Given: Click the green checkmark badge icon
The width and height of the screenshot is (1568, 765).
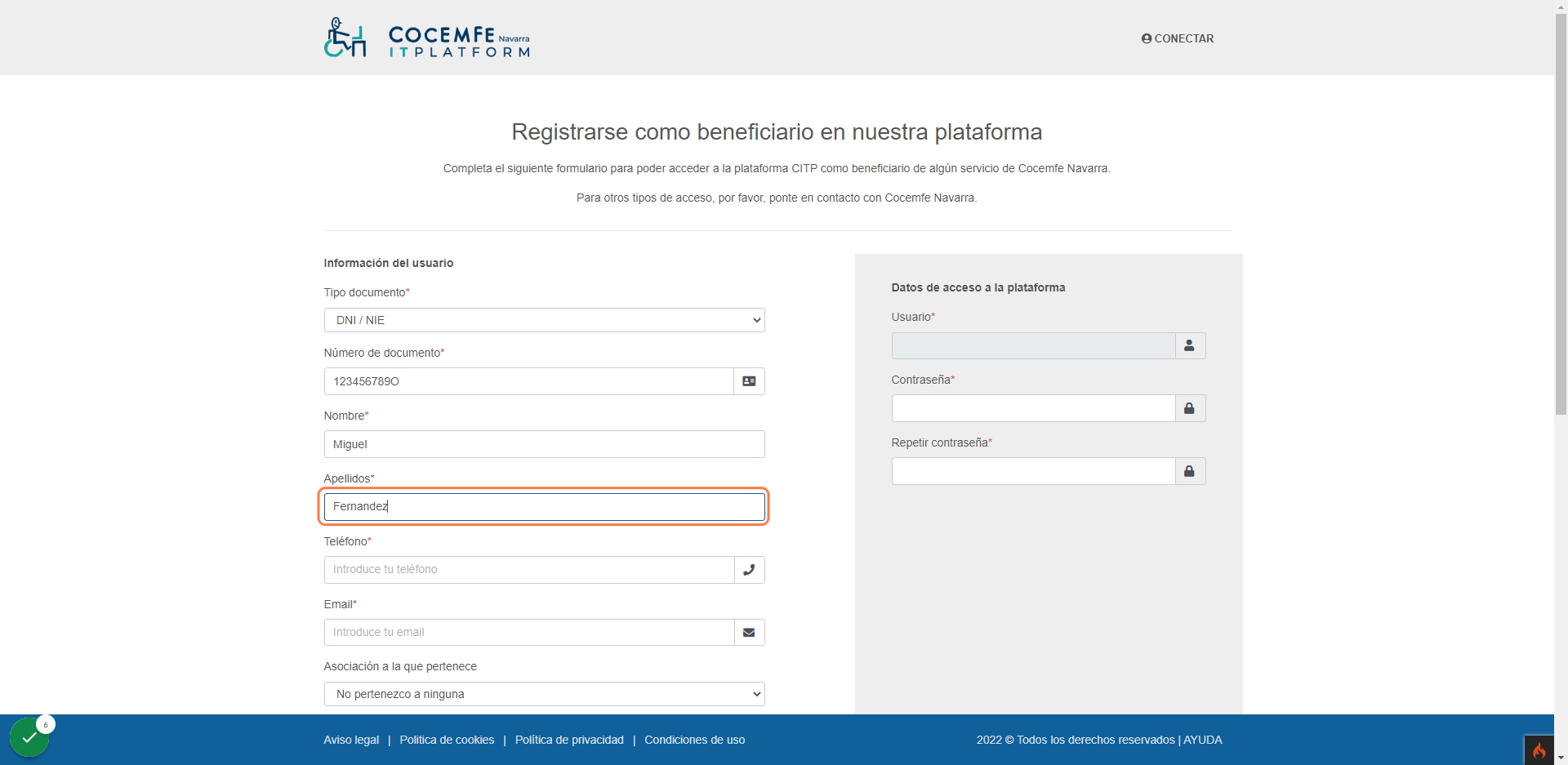Looking at the screenshot, I should point(29,737).
